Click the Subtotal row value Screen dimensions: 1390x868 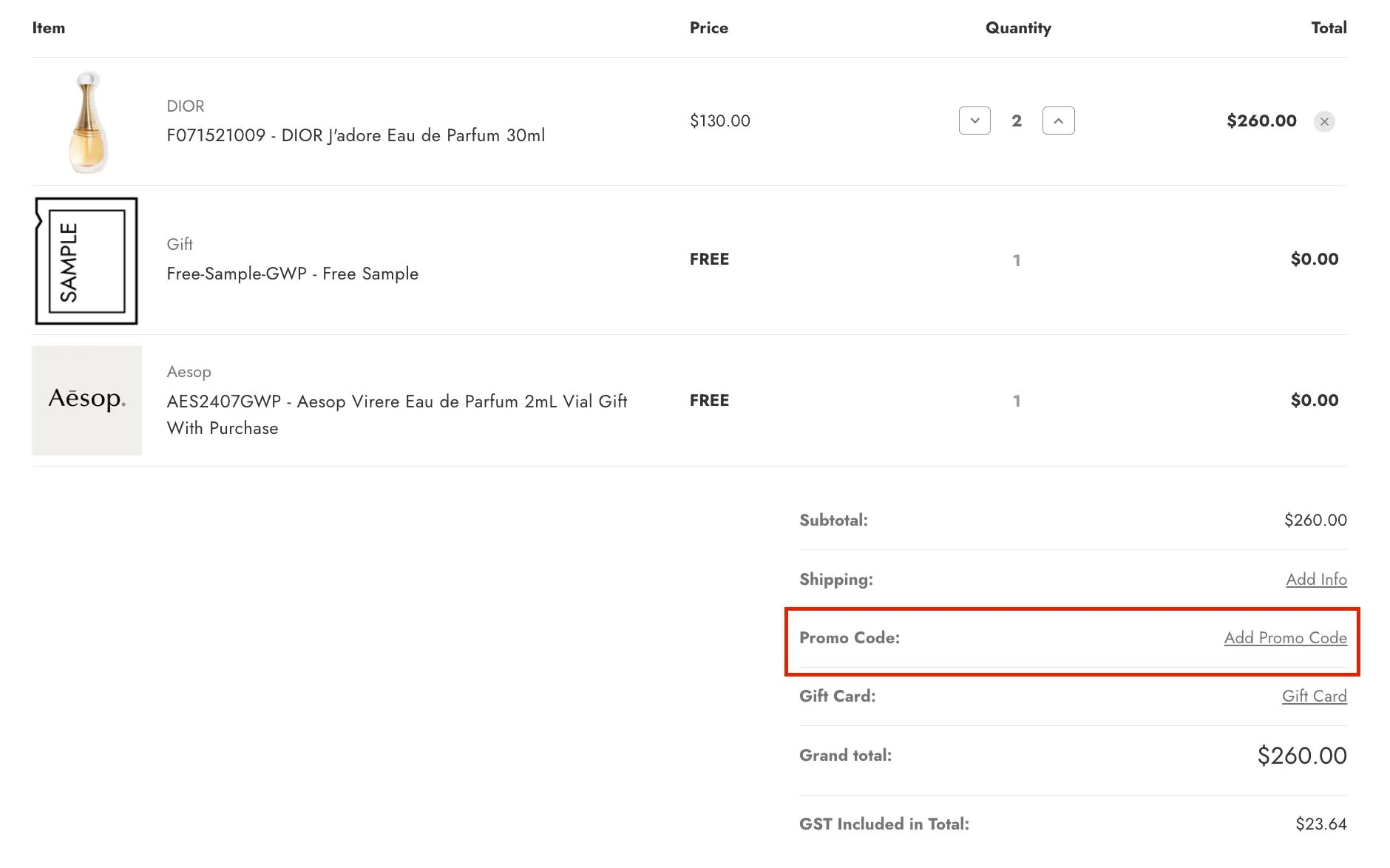(x=1315, y=520)
